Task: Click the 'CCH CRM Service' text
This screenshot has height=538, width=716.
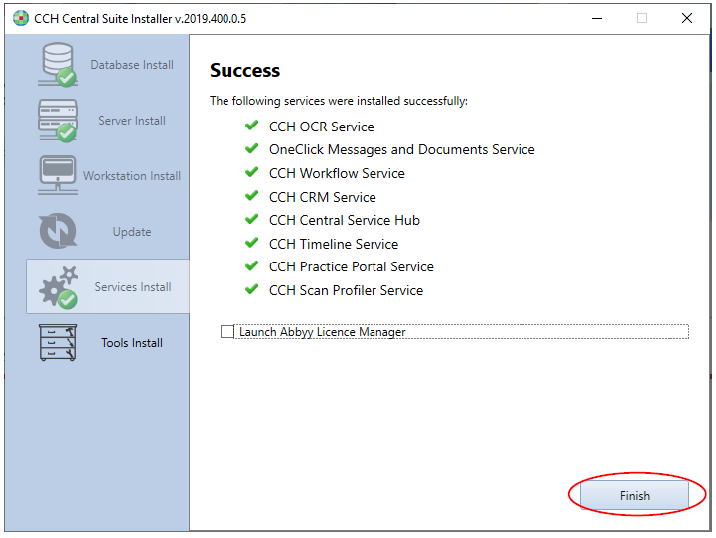Action: tap(322, 197)
